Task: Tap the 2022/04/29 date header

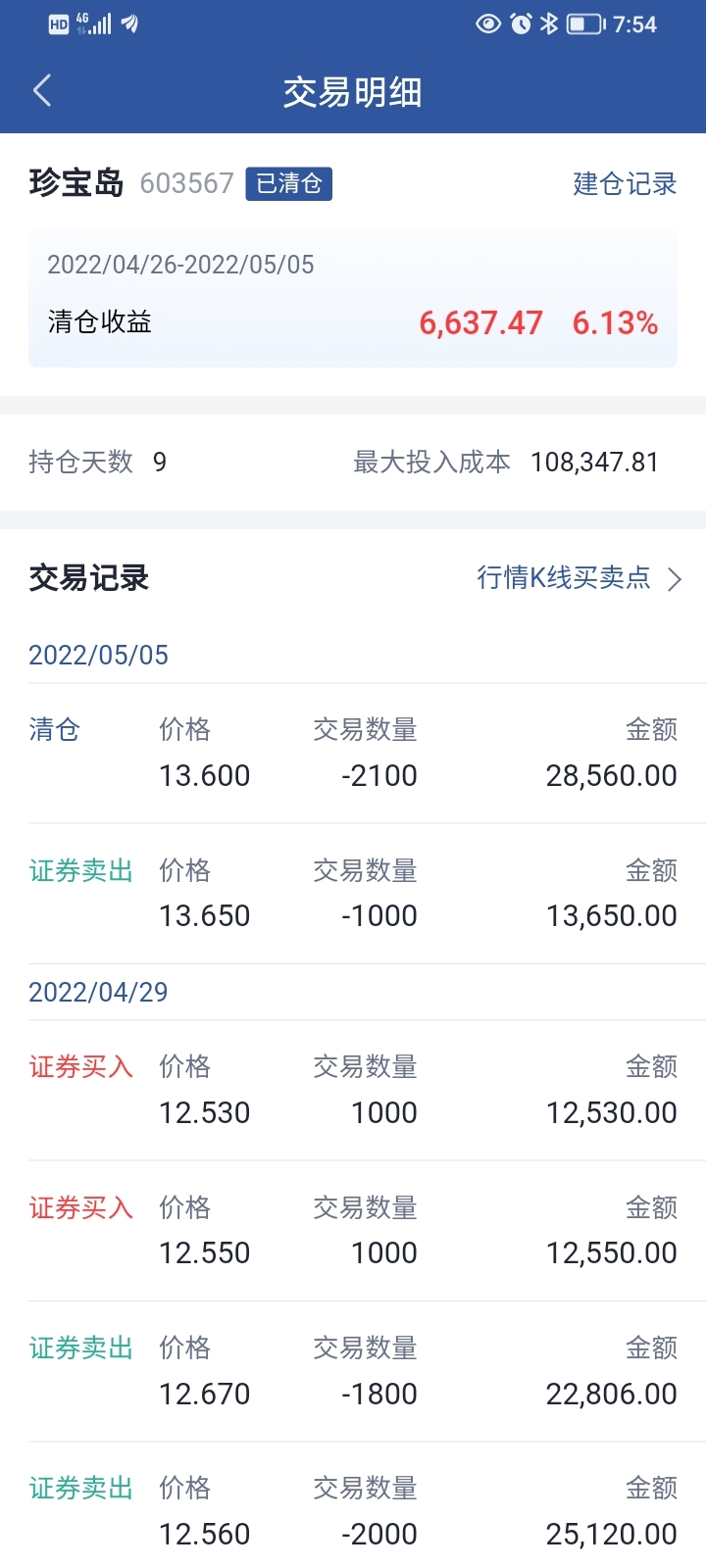Action: (98, 992)
